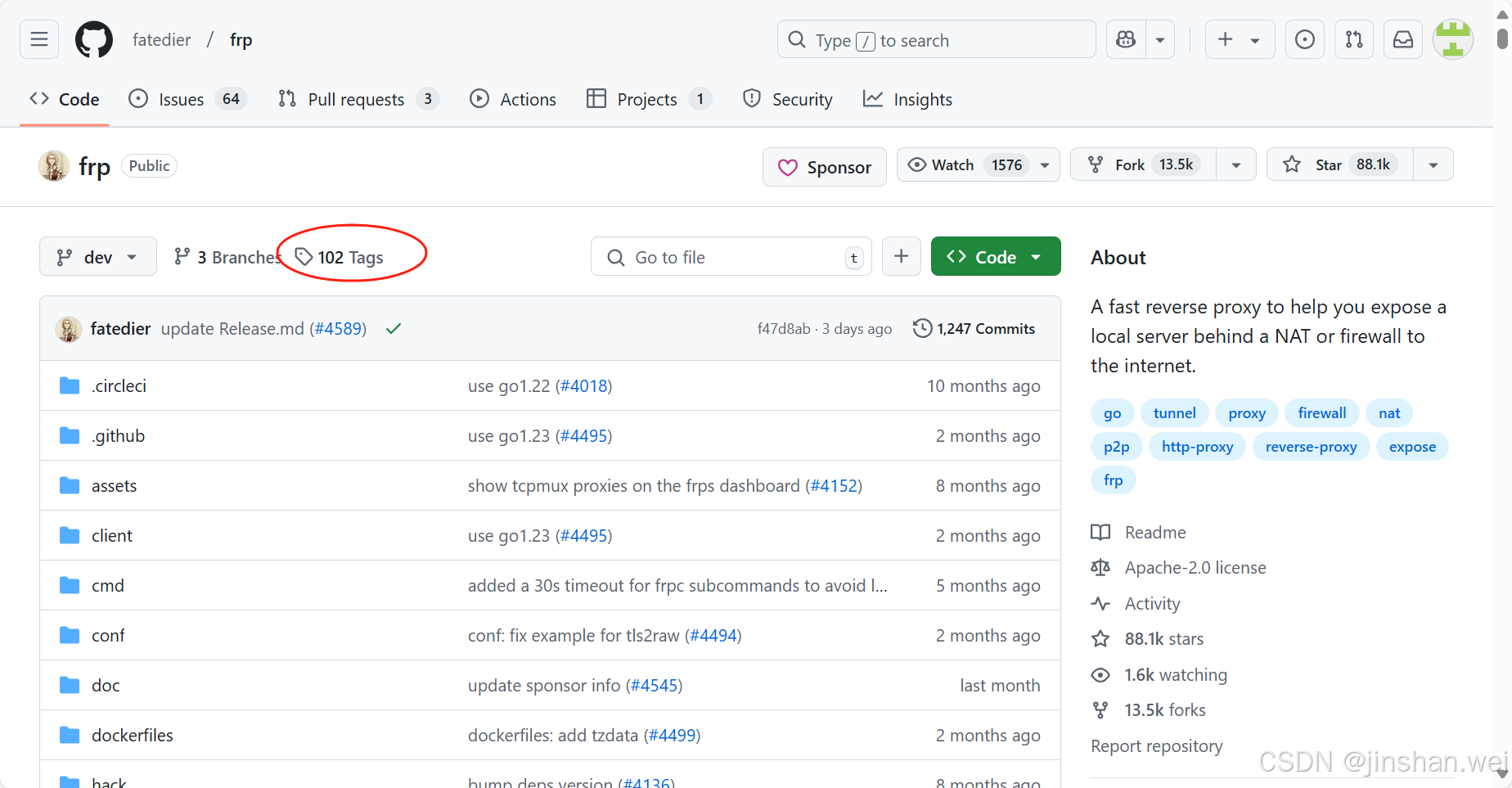Expand the Copilot dropdown arrow
Viewport: 1512px width, 788px height.
(x=1160, y=39)
